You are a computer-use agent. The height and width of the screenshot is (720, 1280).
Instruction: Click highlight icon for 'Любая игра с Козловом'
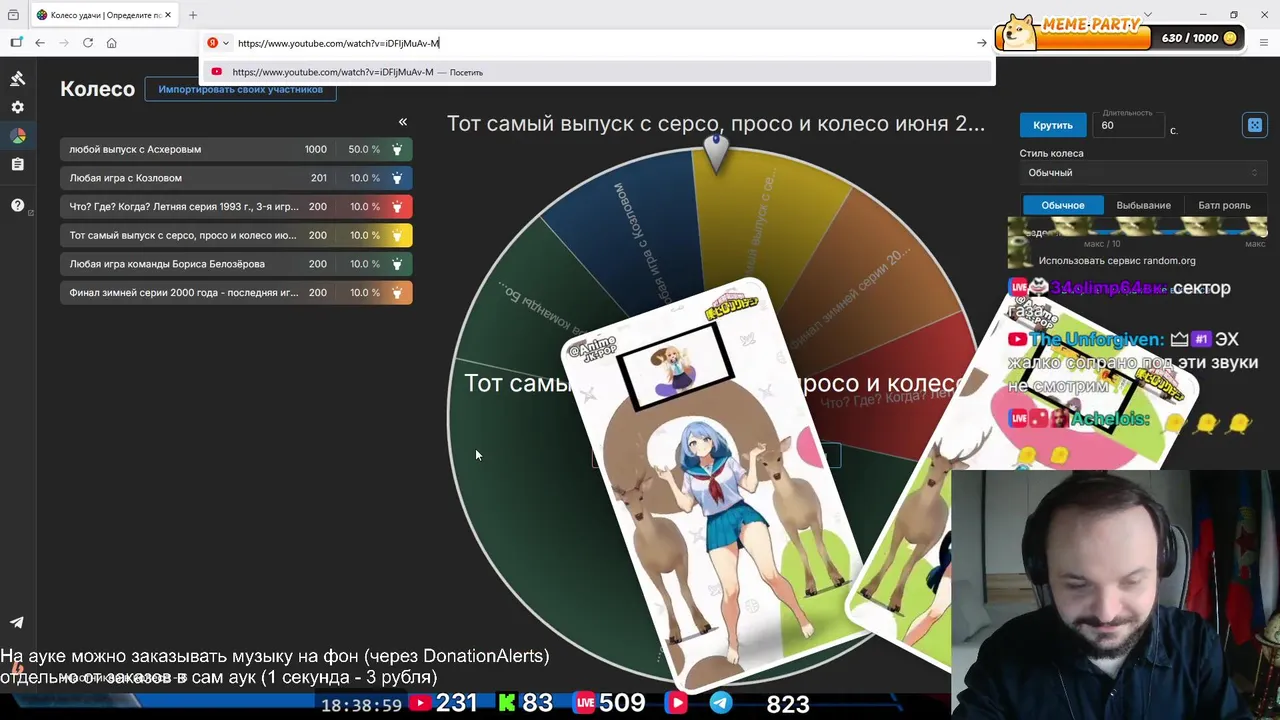(x=397, y=178)
